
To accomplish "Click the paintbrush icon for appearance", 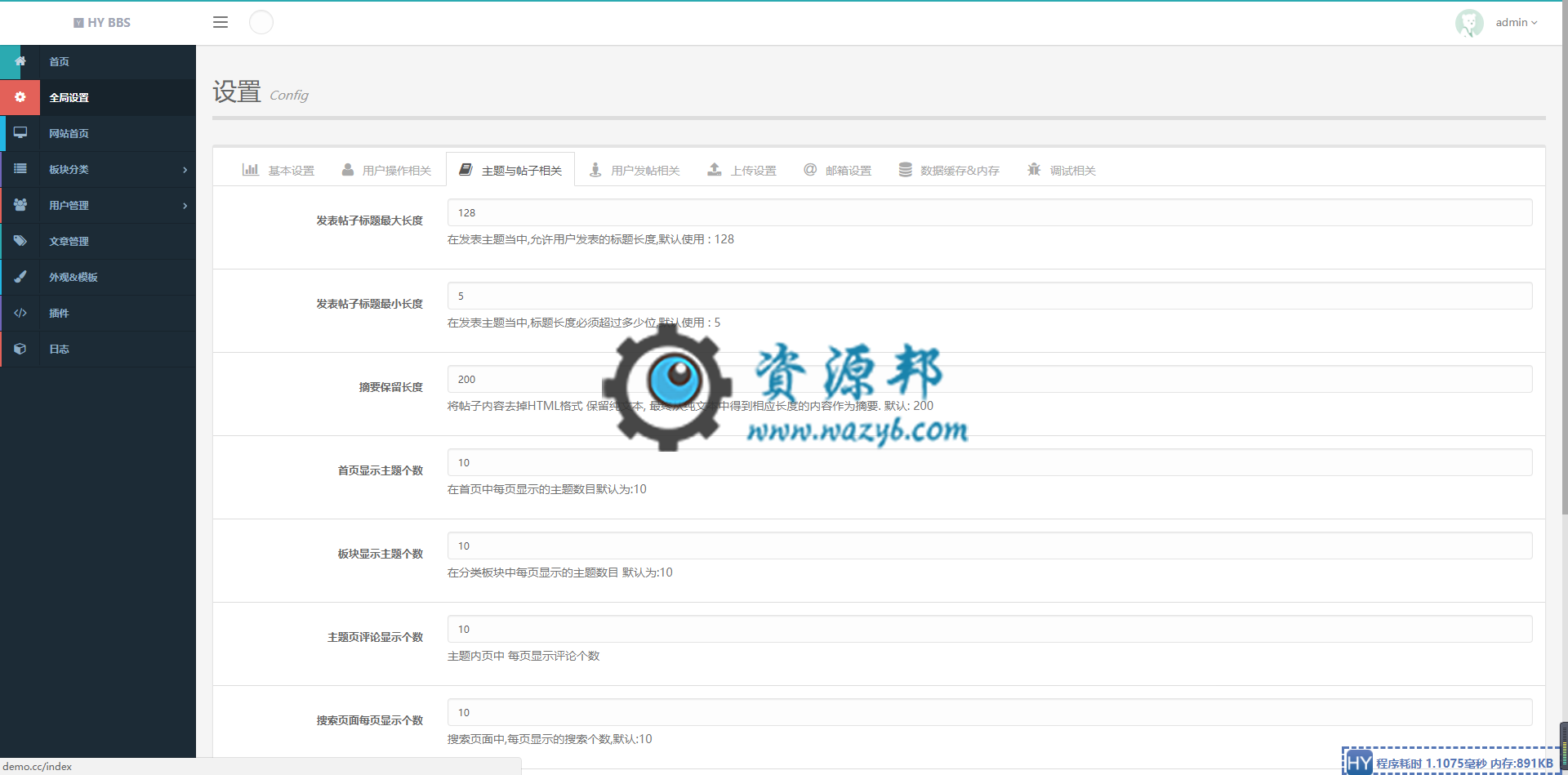I will 20,276.
